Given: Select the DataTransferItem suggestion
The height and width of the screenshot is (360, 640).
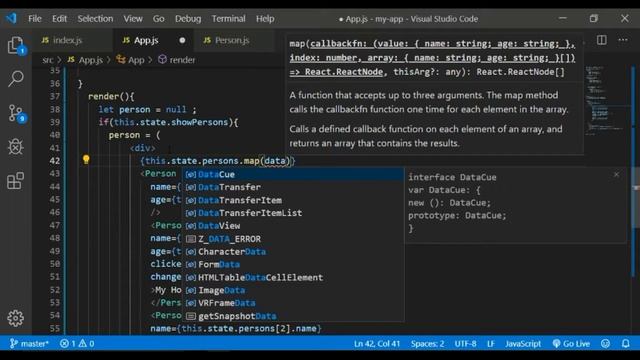Looking at the screenshot, I should 293,200.
